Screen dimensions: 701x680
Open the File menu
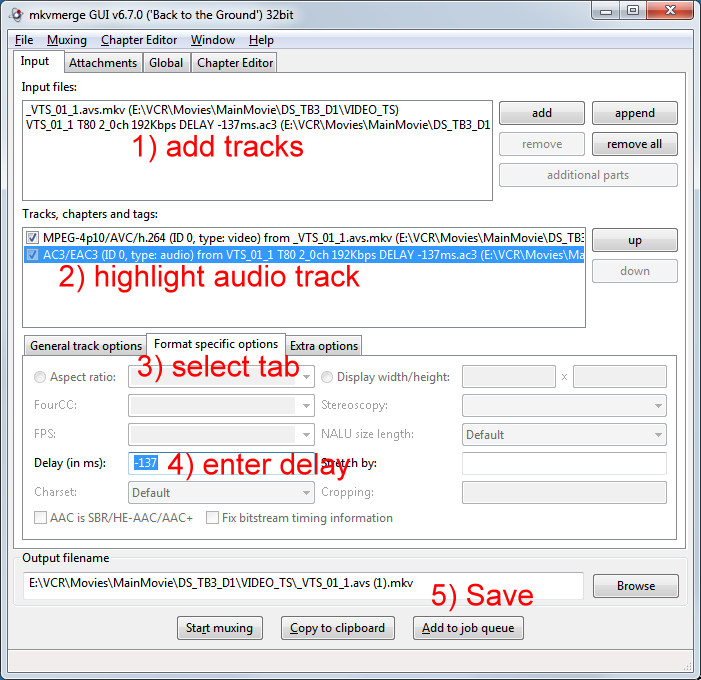click(x=24, y=40)
